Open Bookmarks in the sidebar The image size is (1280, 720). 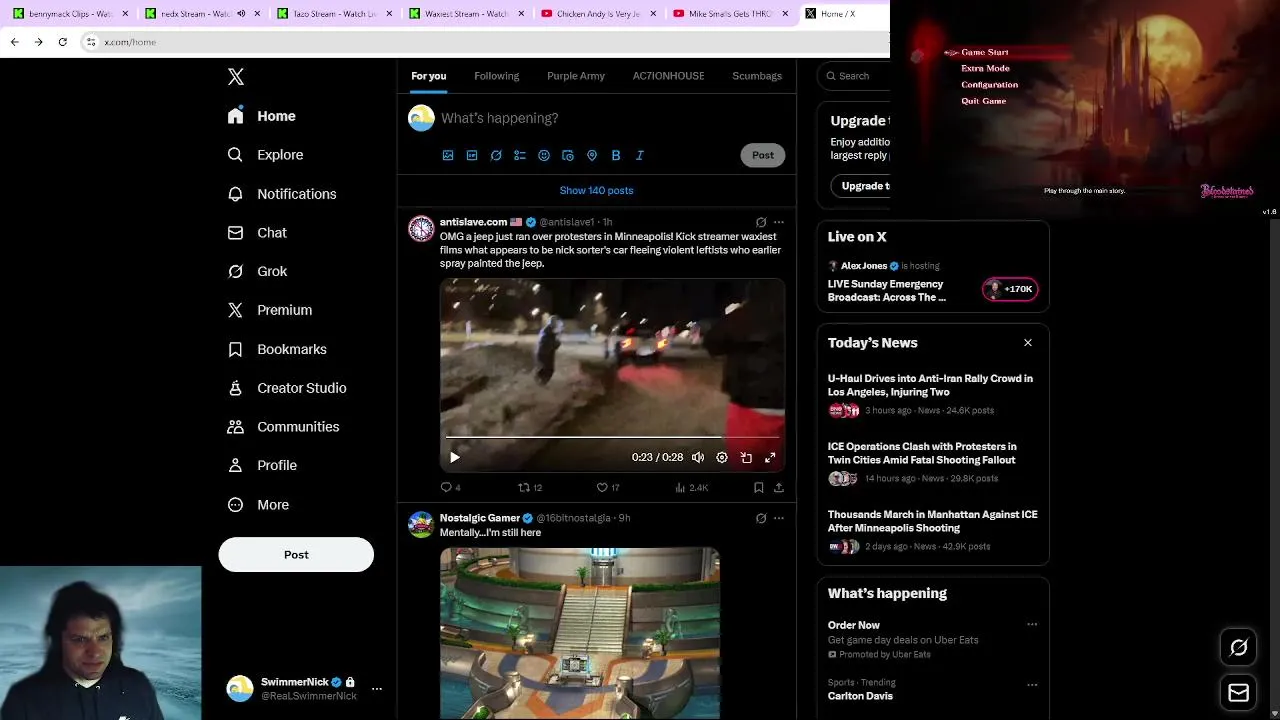[x=277, y=349]
